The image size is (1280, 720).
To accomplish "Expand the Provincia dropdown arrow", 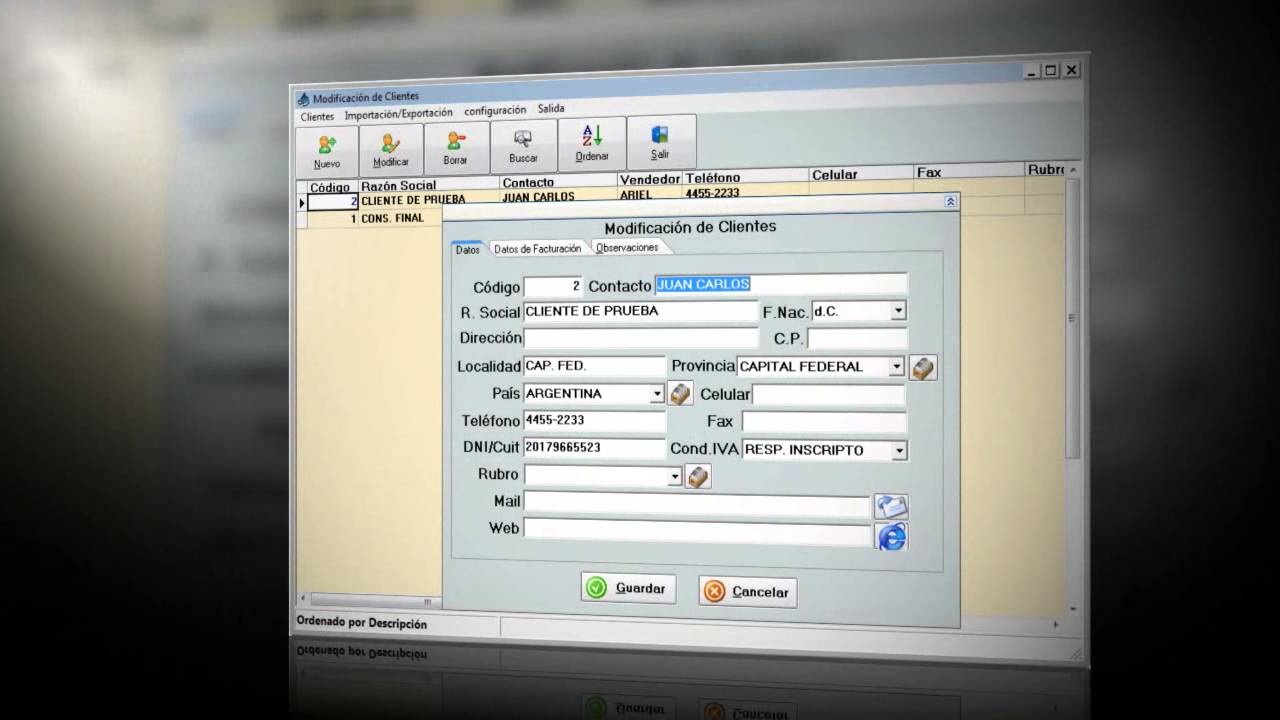I will (x=897, y=367).
